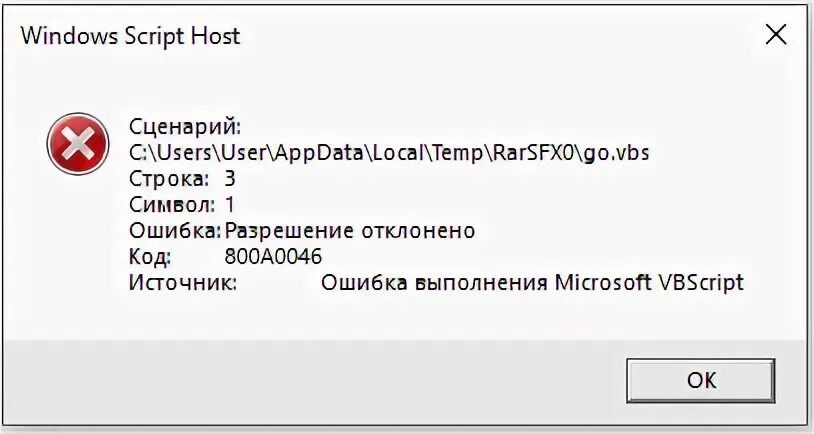Click the Строка label
814x434 pixels.
click(x=169, y=179)
